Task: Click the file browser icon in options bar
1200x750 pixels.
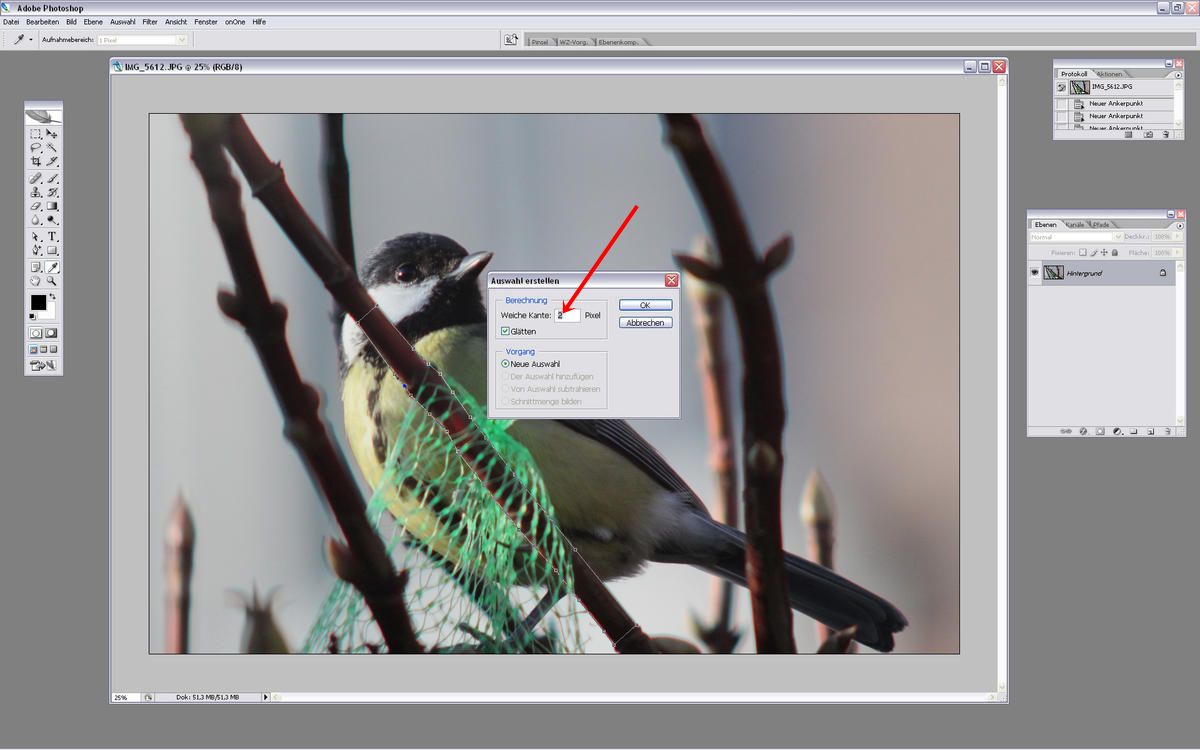Action: (x=511, y=39)
